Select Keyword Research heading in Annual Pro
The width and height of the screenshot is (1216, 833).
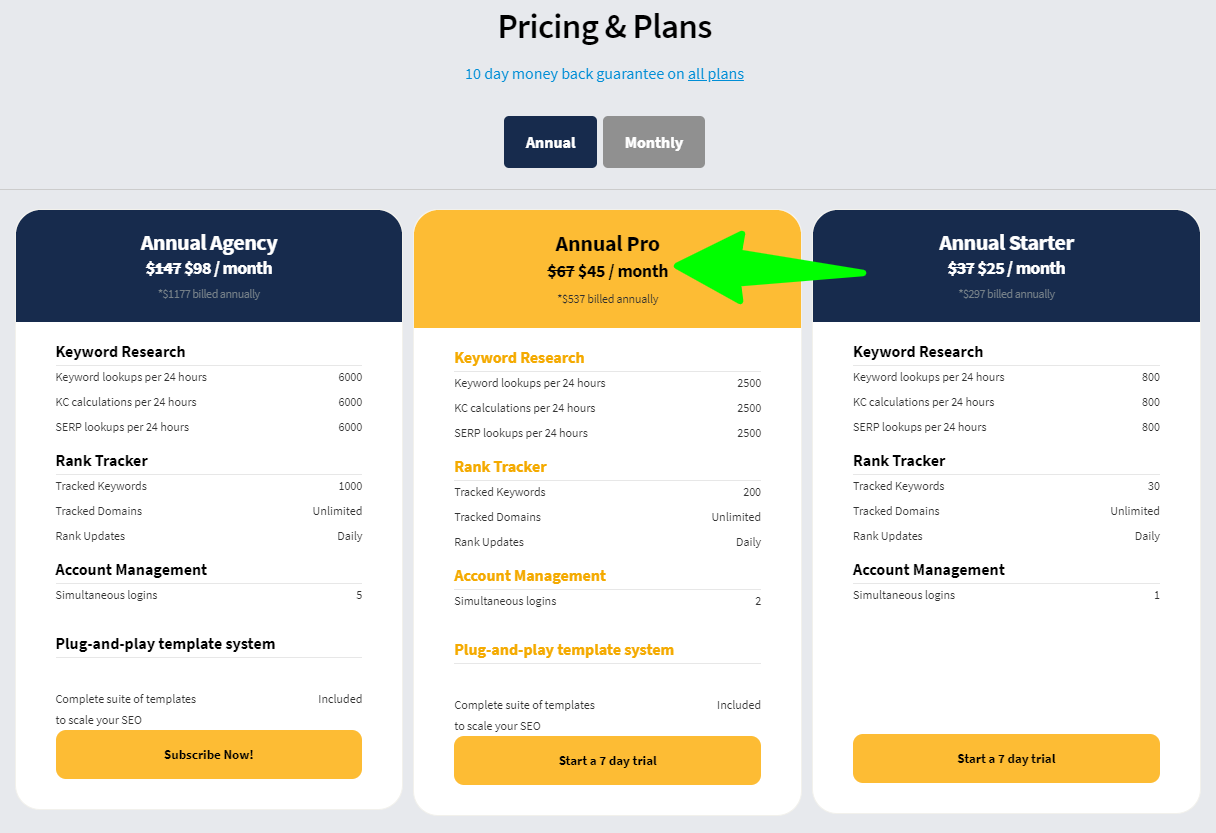519,357
